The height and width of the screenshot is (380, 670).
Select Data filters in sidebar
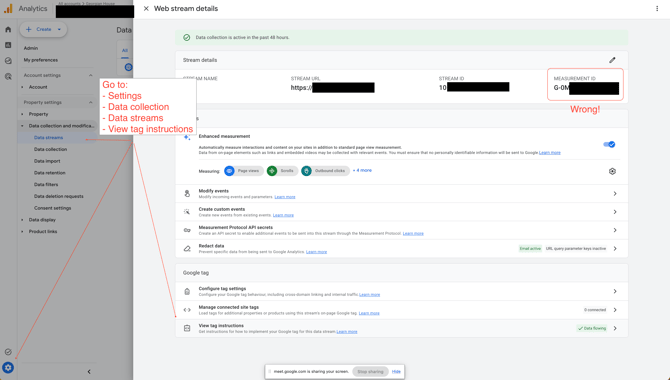click(46, 185)
